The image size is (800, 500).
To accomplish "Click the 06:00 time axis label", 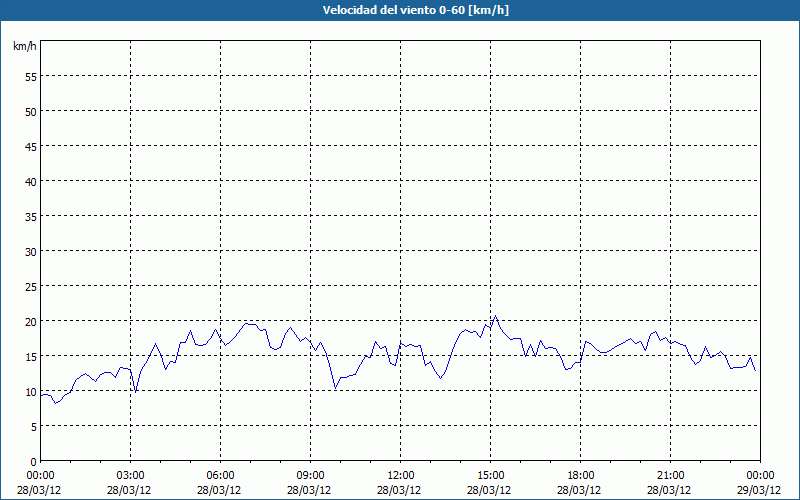I will coord(220,476).
